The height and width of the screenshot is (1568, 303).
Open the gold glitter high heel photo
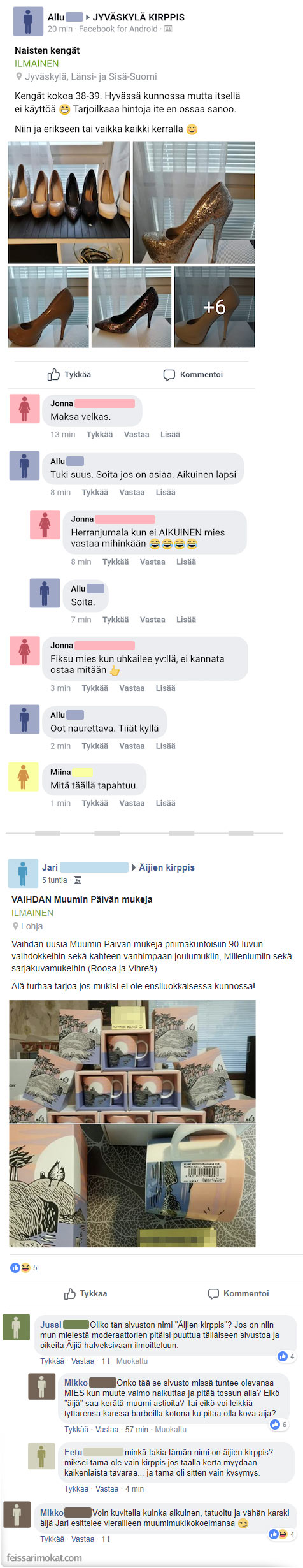coord(194,202)
